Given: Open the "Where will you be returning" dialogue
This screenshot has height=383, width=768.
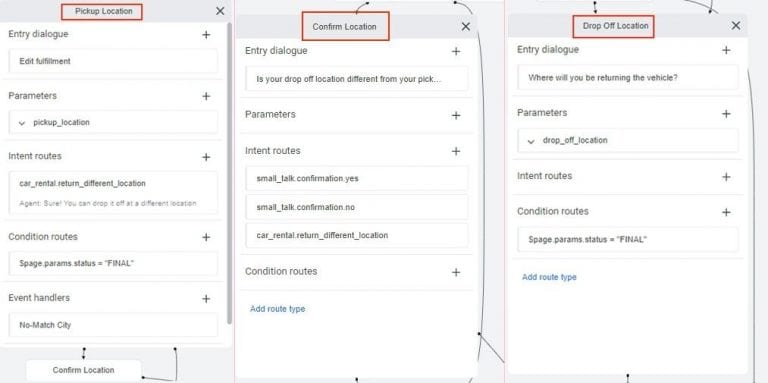Looking at the screenshot, I should tap(627, 77).
